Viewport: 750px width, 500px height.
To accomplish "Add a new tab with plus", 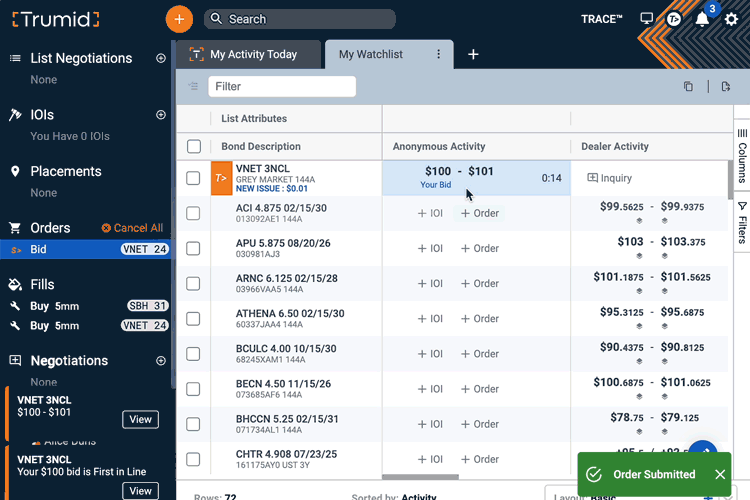I will pos(473,54).
